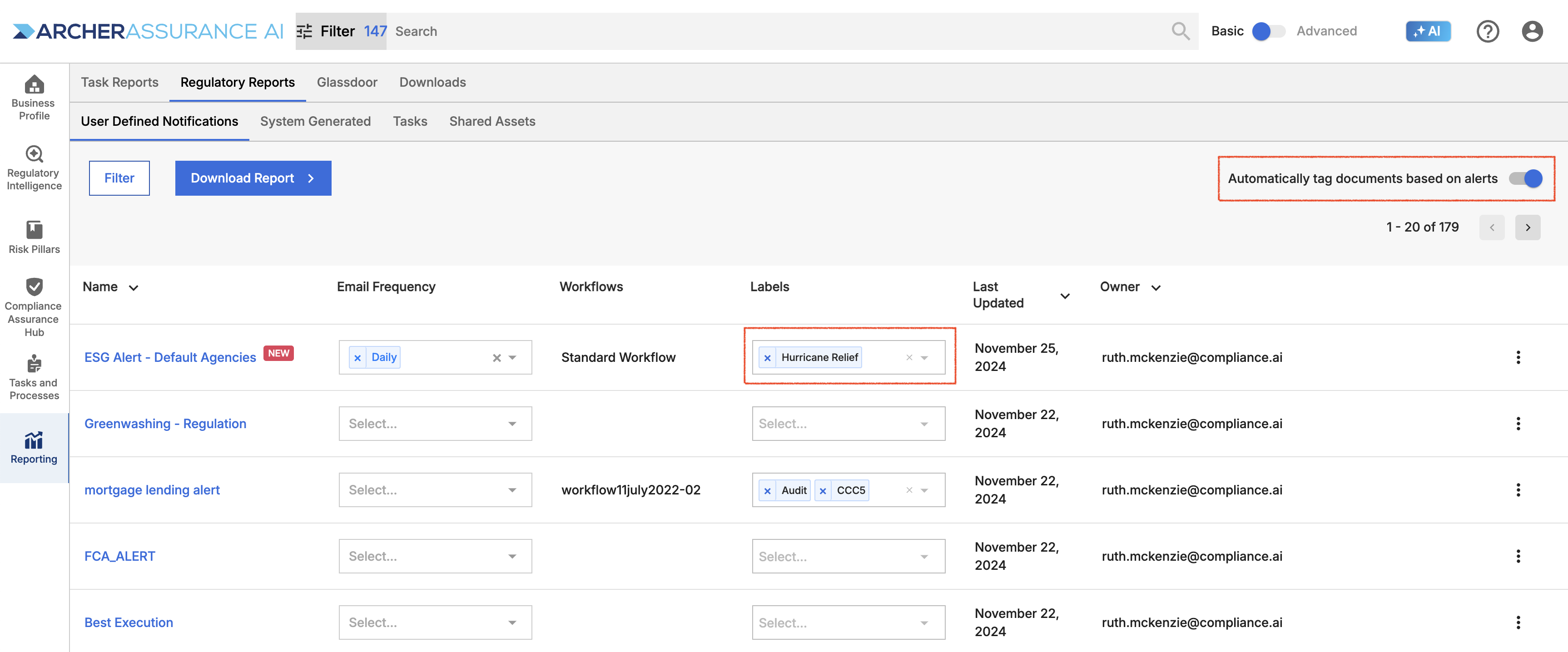Click the outlined Filter button
The height and width of the screenshot is (652, 1568).
point(119,178)
